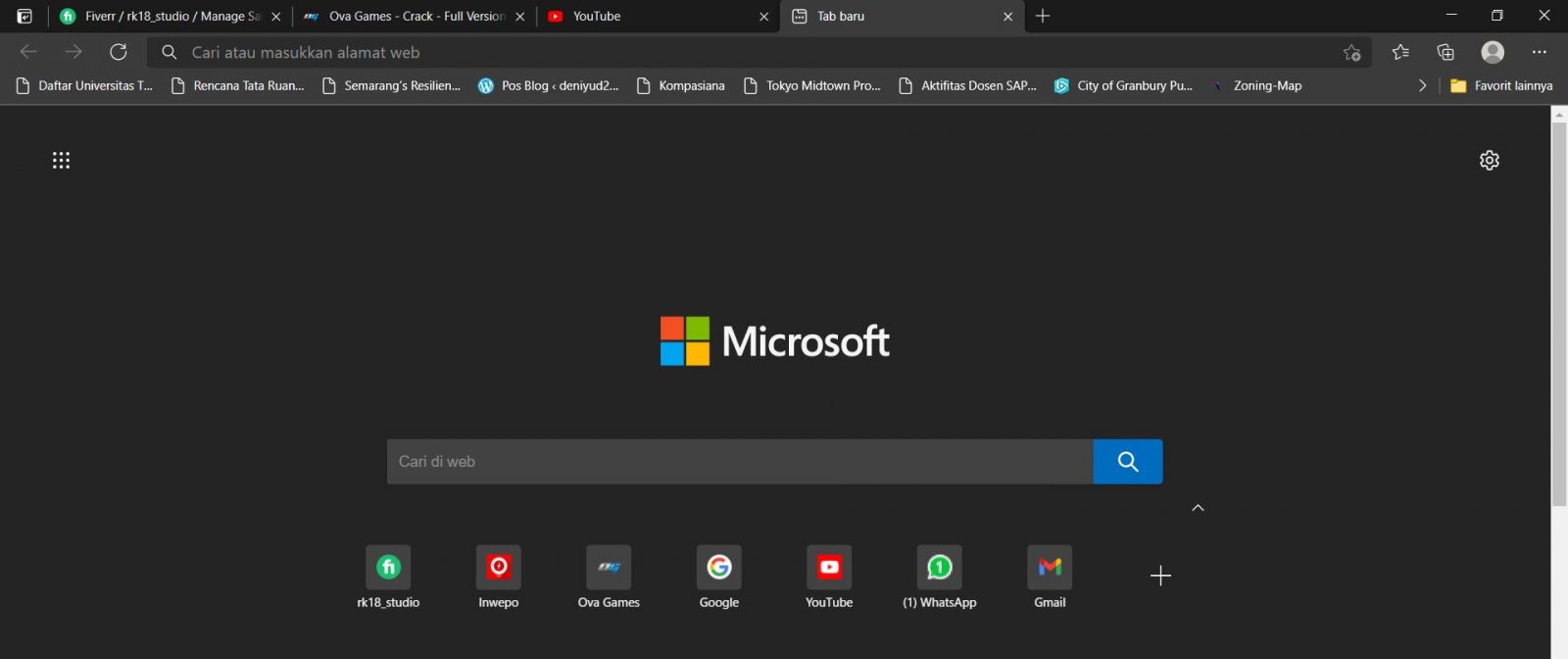1568x659 pixels.
Task: Open Aktifitas Dosen SAP bookmark
Action: (x=968, y=86)
